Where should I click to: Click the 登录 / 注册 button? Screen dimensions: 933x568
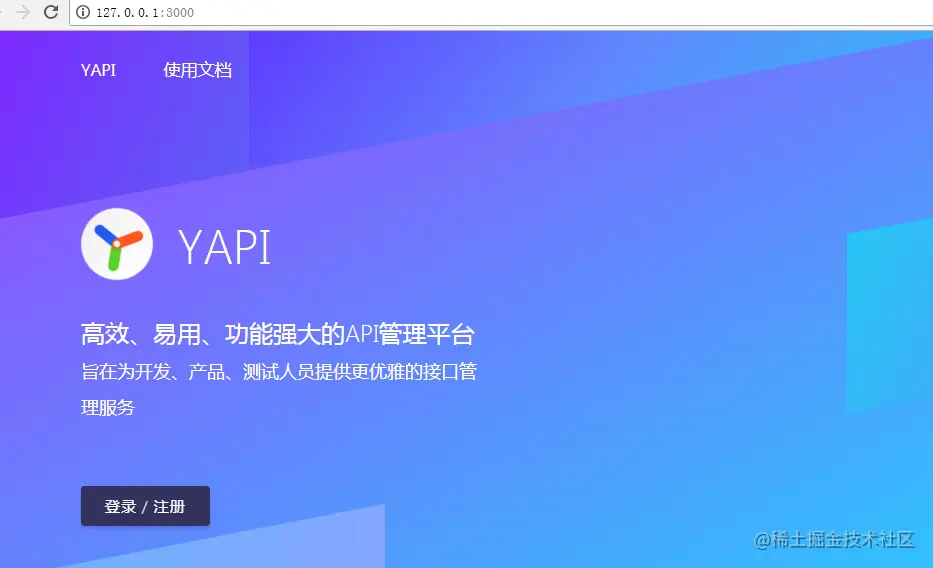point(145,506)
